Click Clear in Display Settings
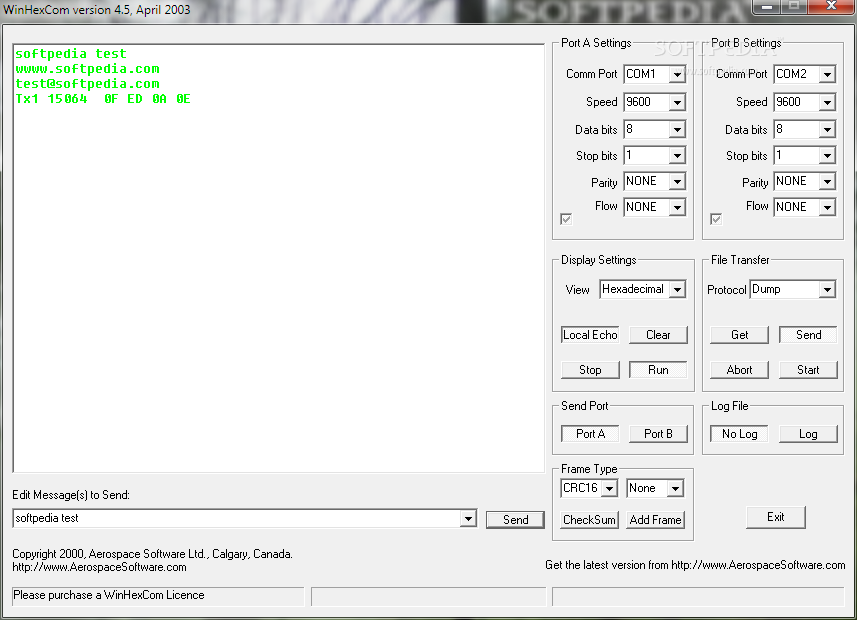 coord(658,335)
